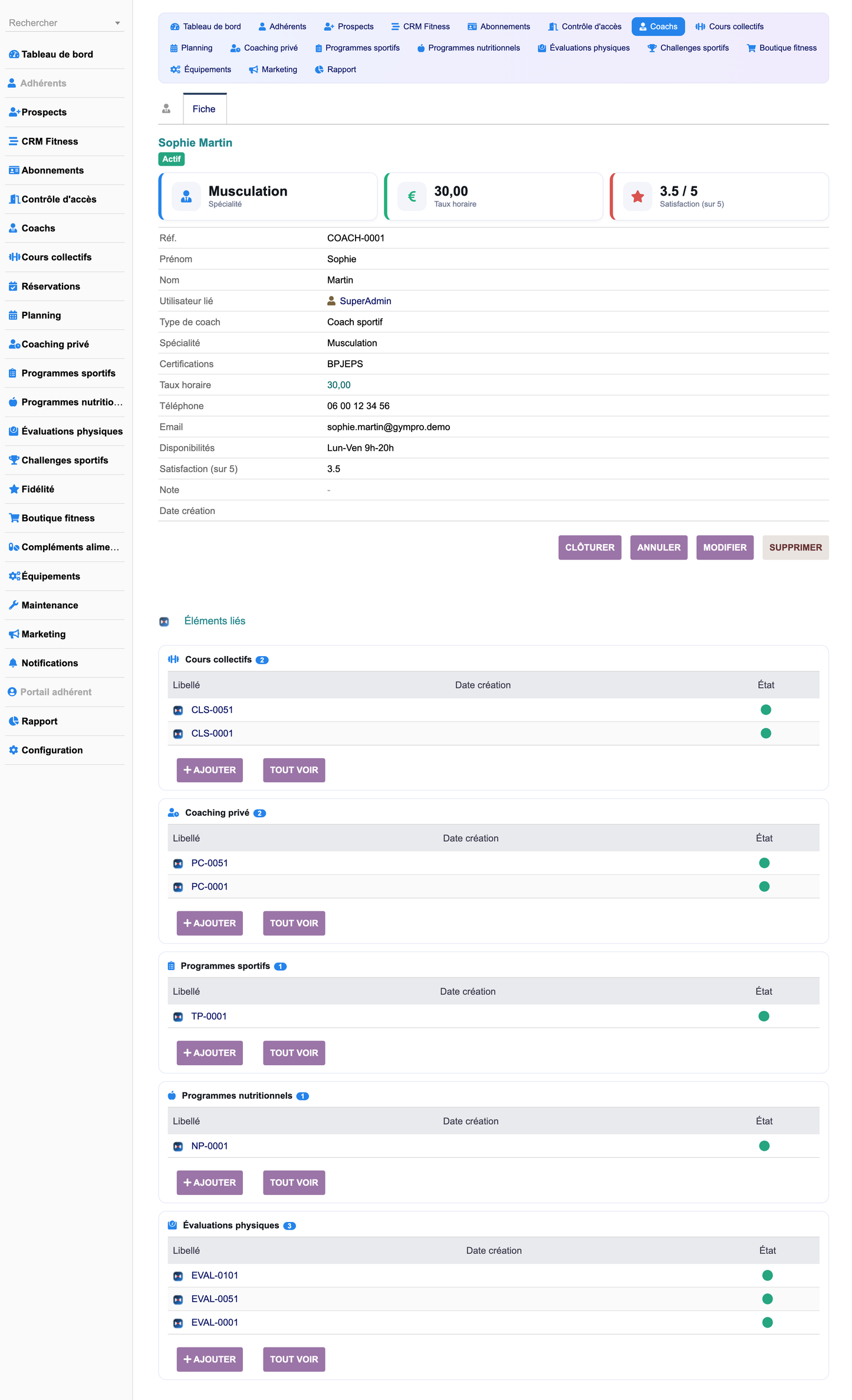
Task: Open the SuperAdmin linked user
Action: (366, 301)
